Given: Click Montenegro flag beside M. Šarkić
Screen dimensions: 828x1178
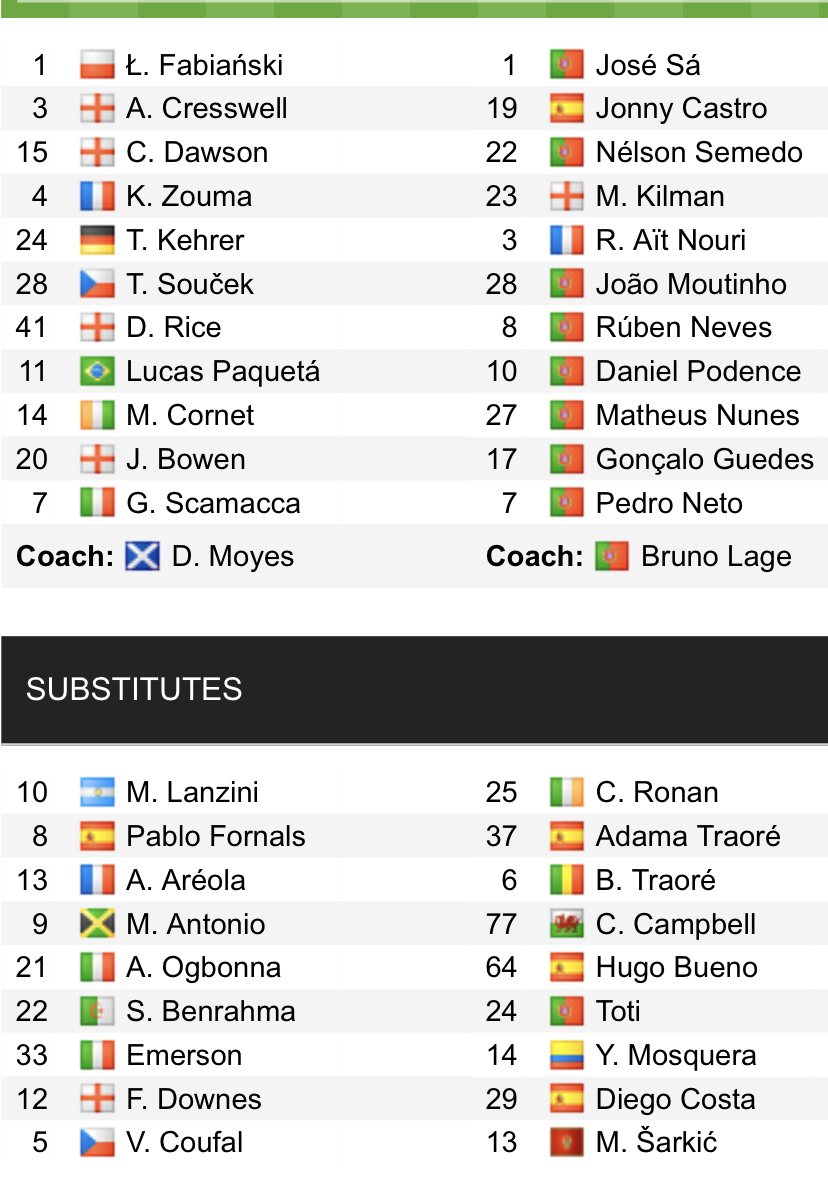Looking at the screenshot, I should [x=566, y=1142].
